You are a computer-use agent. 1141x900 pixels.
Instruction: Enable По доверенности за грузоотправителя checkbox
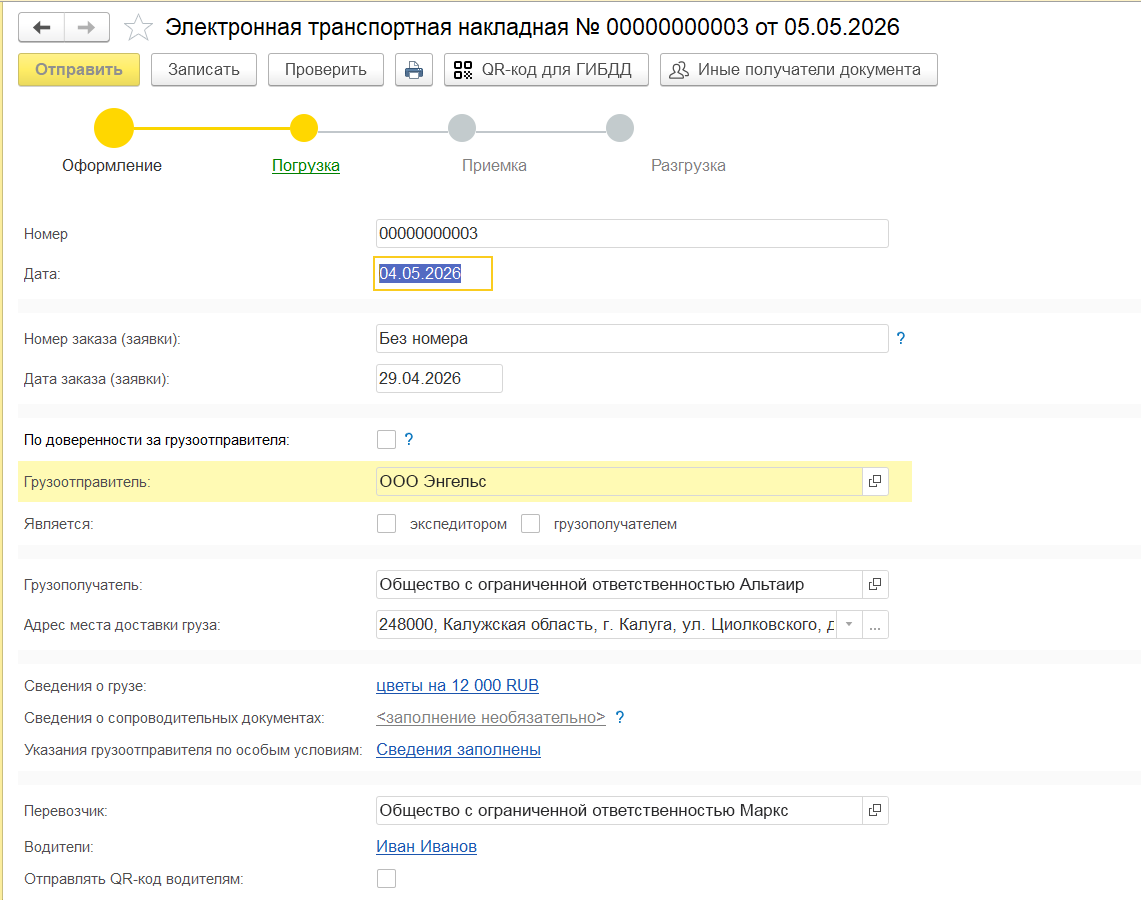point(386,439)
